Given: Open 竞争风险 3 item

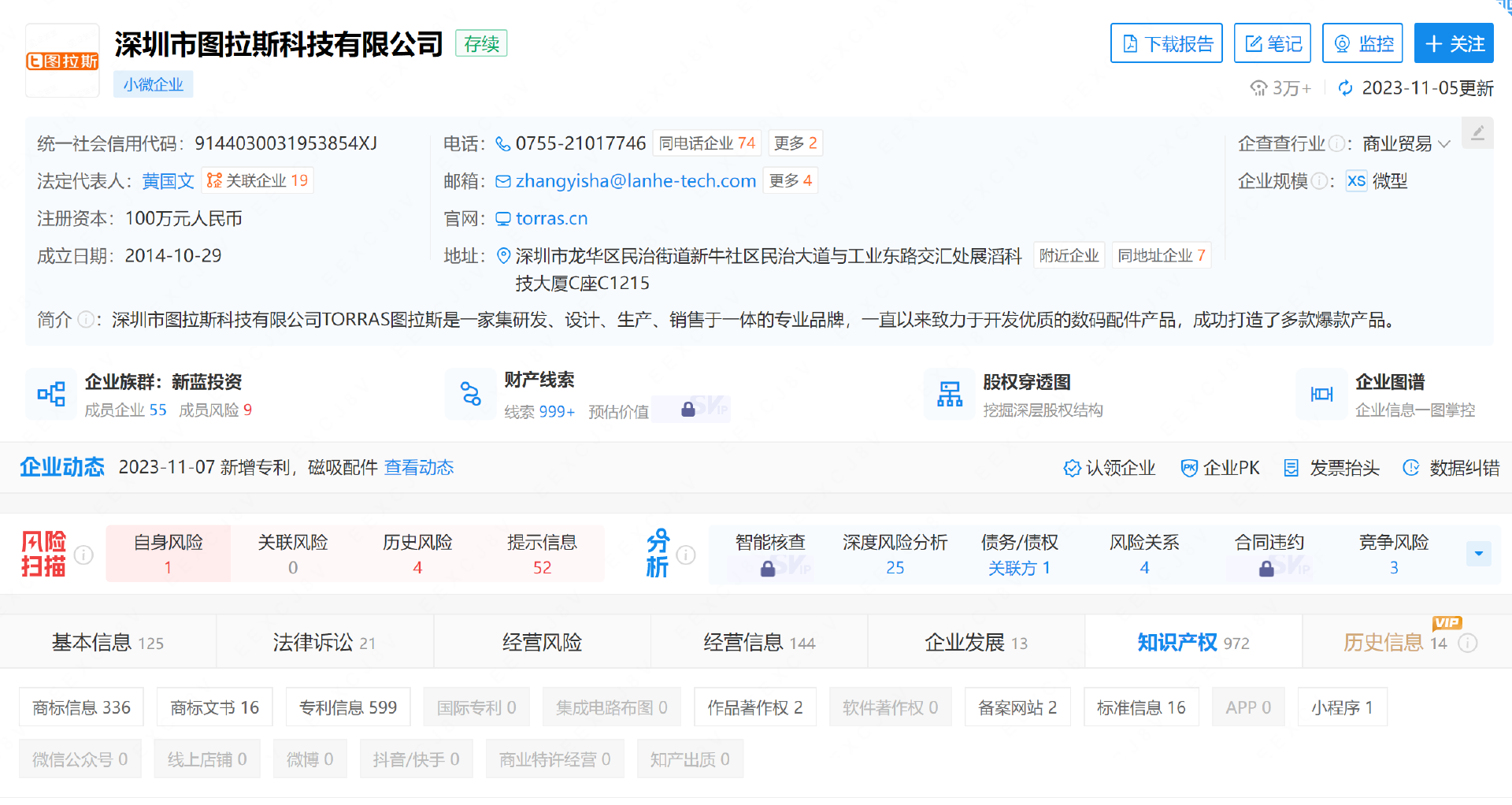Looking at the screenshot, I should [x=1393, y=555].
